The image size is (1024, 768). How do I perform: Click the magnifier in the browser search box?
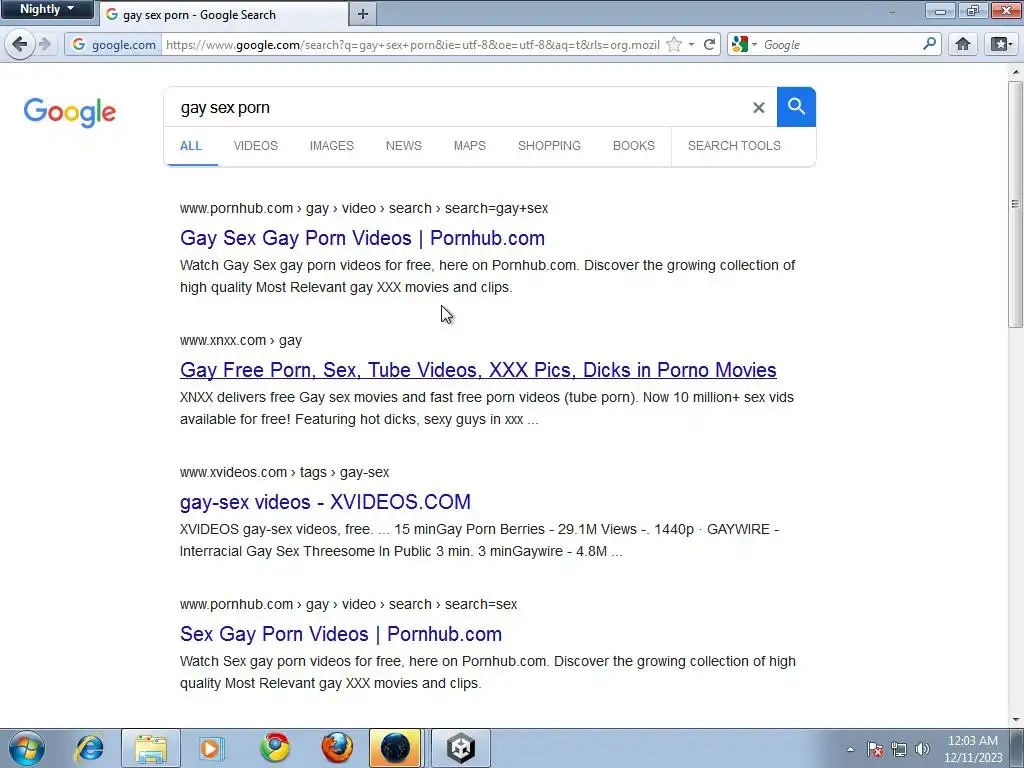929,44
